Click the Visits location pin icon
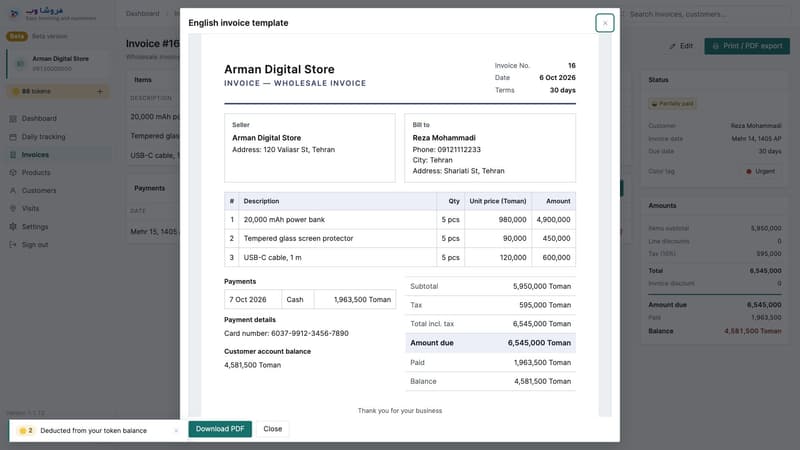Screen dimensions: 800x450 point(13,208)
